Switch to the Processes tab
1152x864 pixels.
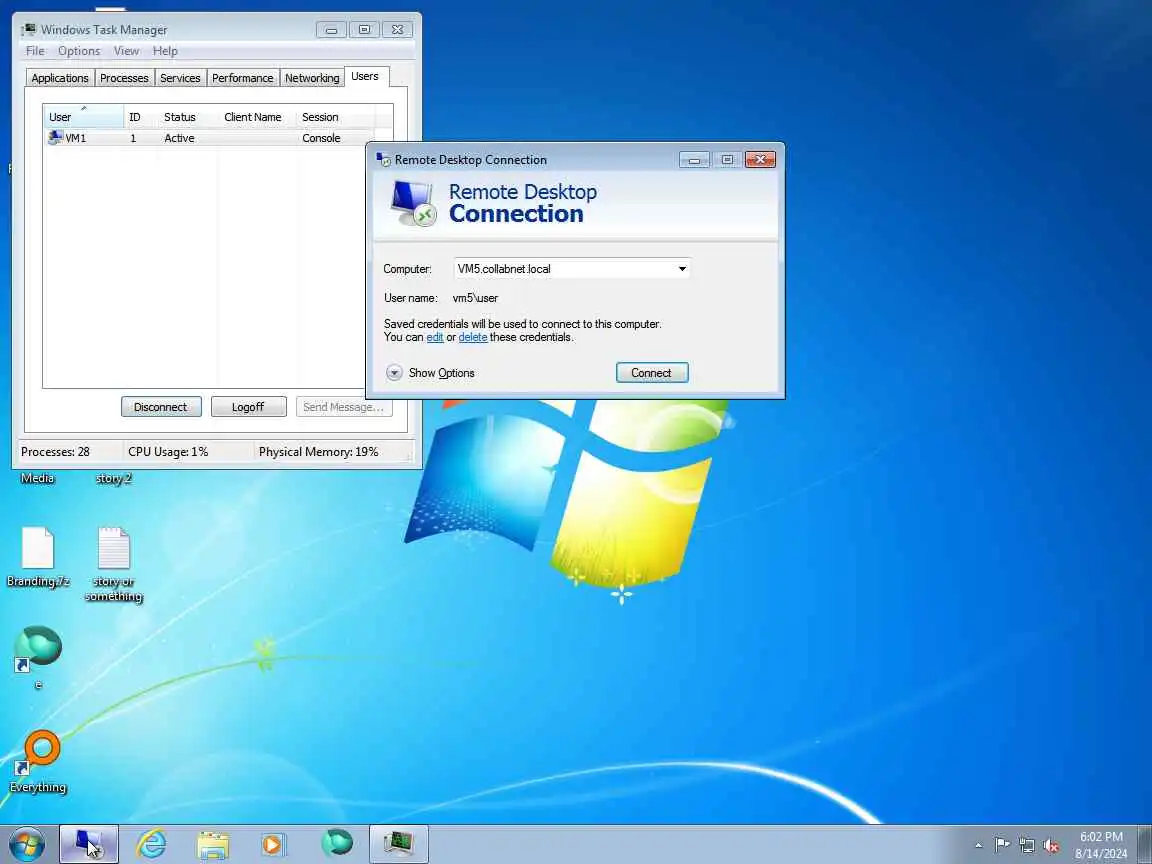124,78
